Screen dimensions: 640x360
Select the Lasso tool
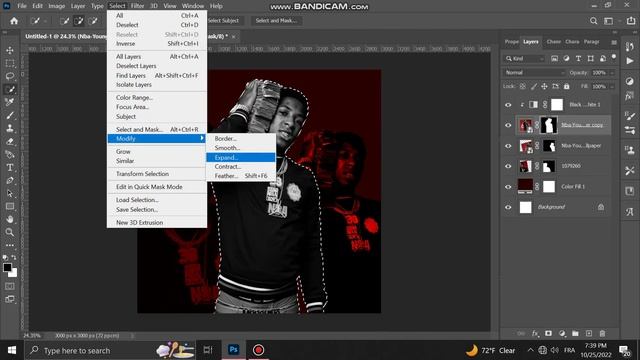(x=10, y=76)
